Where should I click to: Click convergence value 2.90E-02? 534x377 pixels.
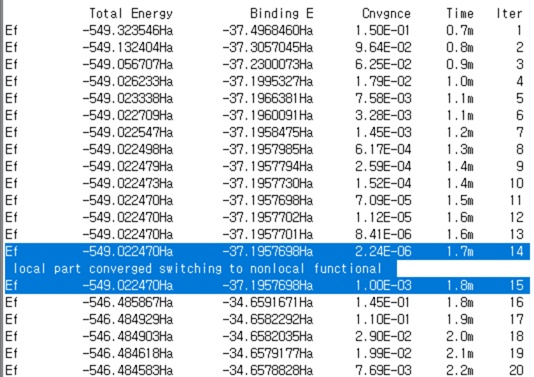click(x=383, y=336)
